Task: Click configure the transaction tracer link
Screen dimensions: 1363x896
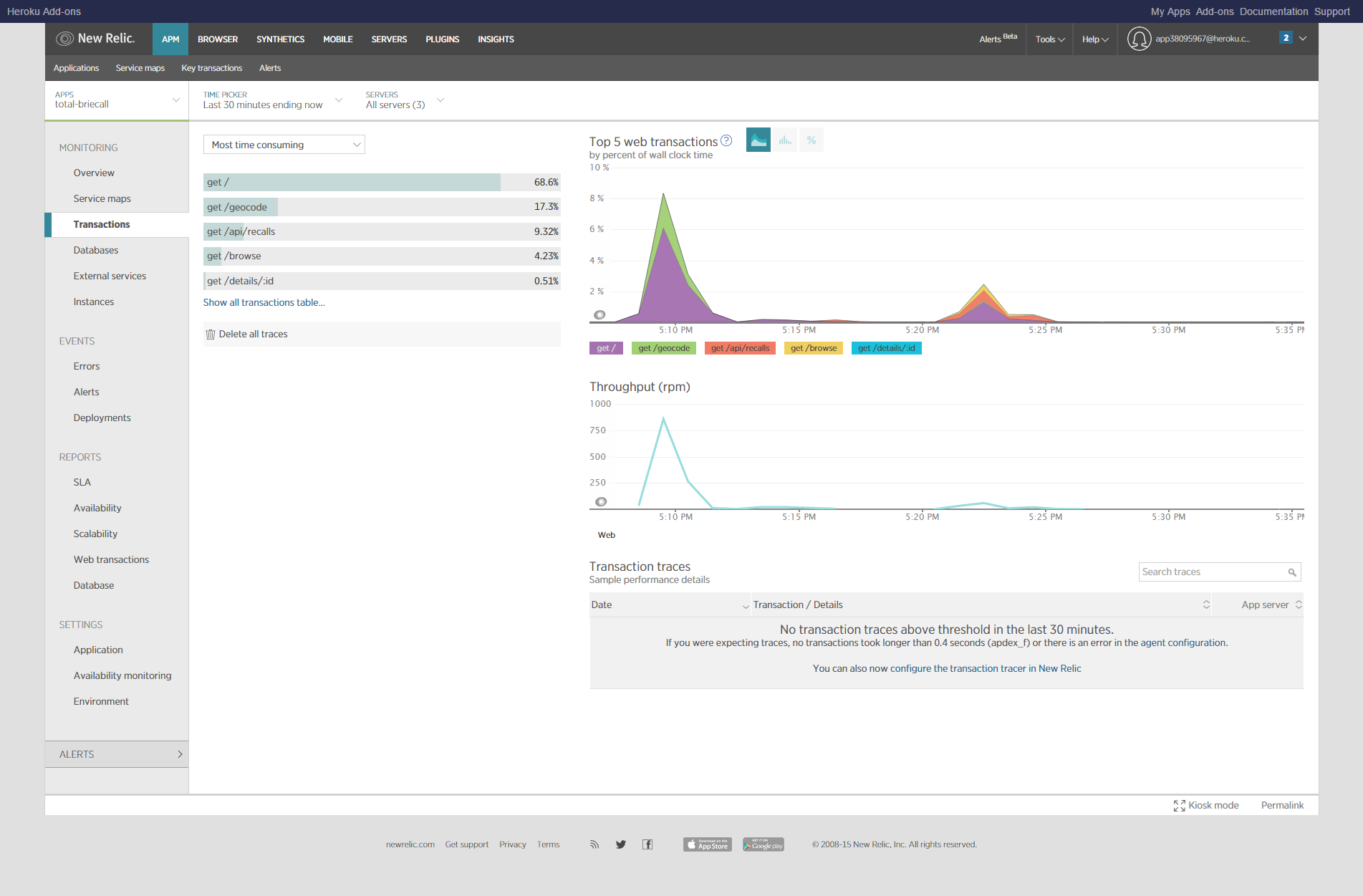Action: [986, 669]
